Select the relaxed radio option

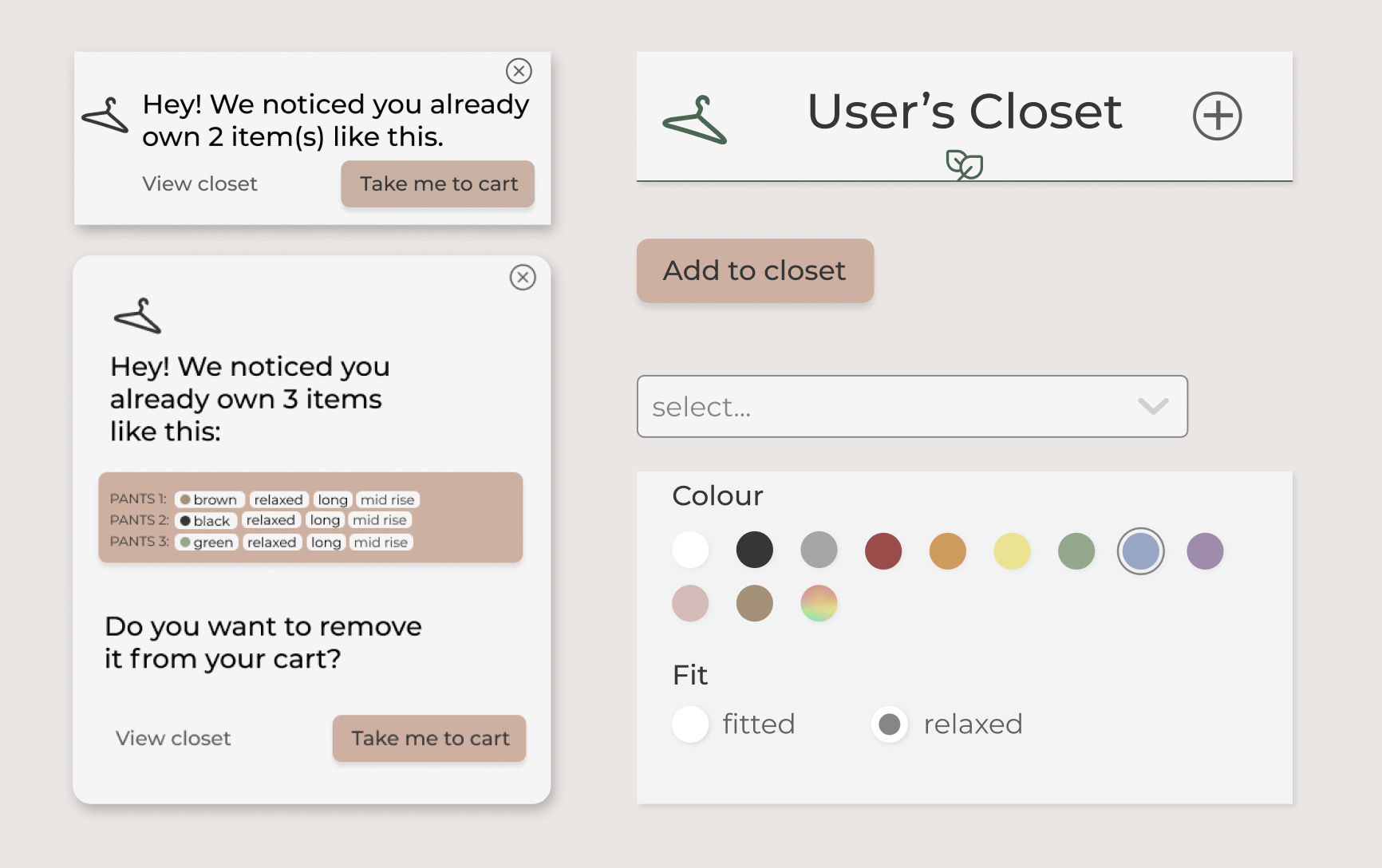[890, 724]
